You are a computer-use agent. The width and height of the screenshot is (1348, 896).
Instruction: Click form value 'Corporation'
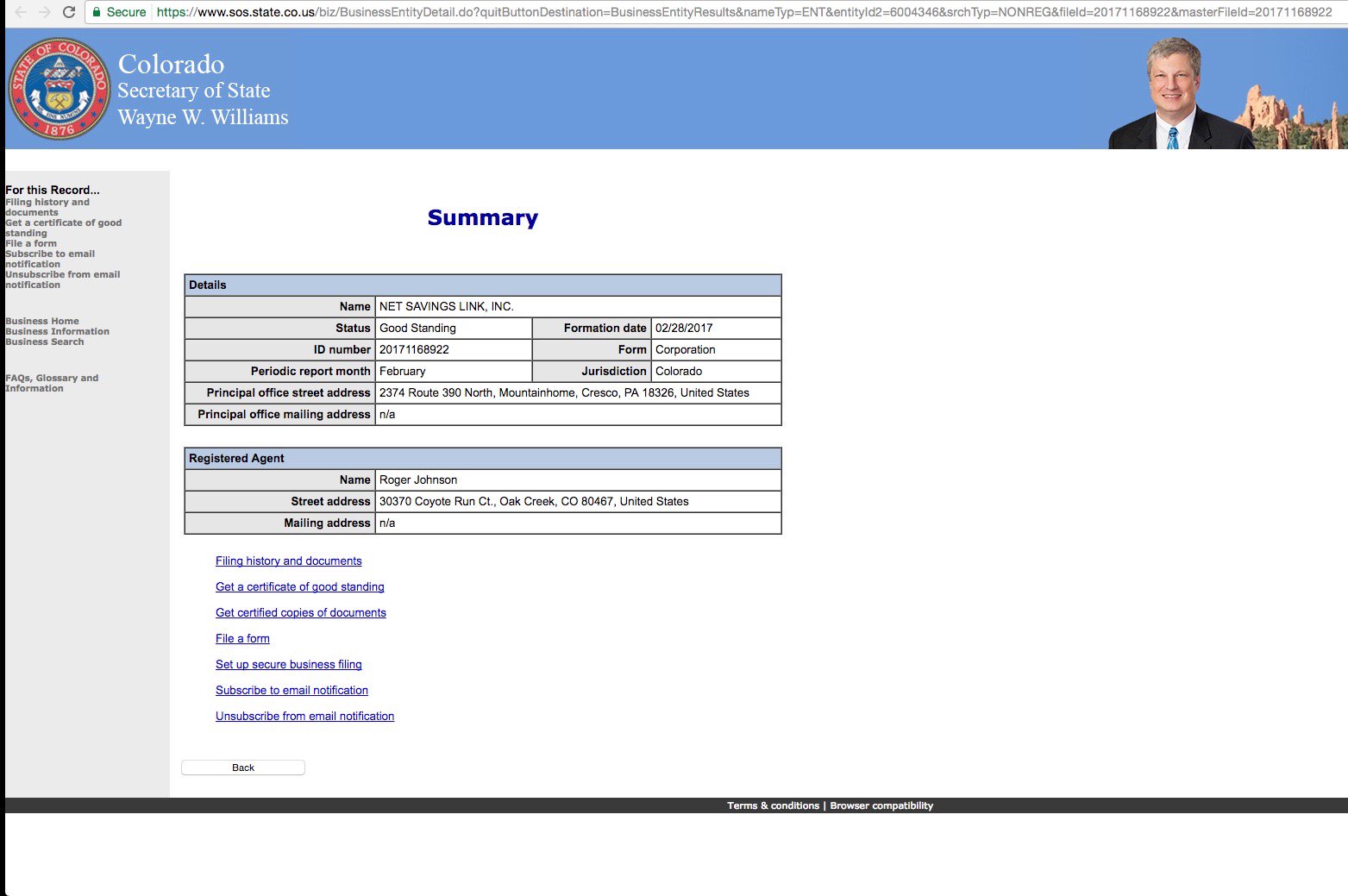pos(686,349)
